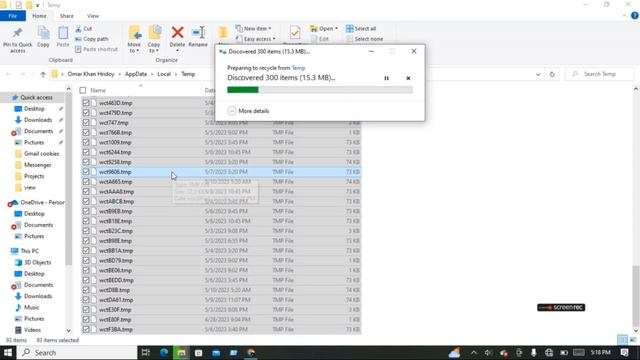This screenshot has height=360, width=640.
Task: Select the Share ribbon tab
Action: 67,16
